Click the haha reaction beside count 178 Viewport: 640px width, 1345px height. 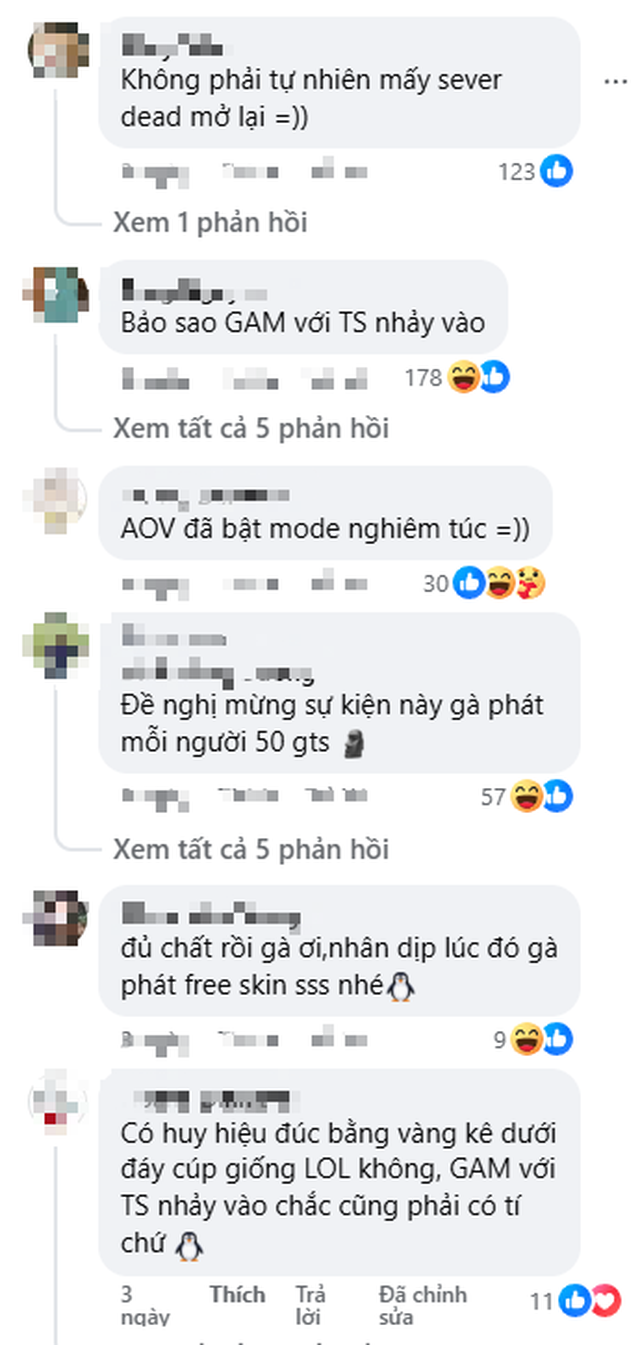coord(464,377)
